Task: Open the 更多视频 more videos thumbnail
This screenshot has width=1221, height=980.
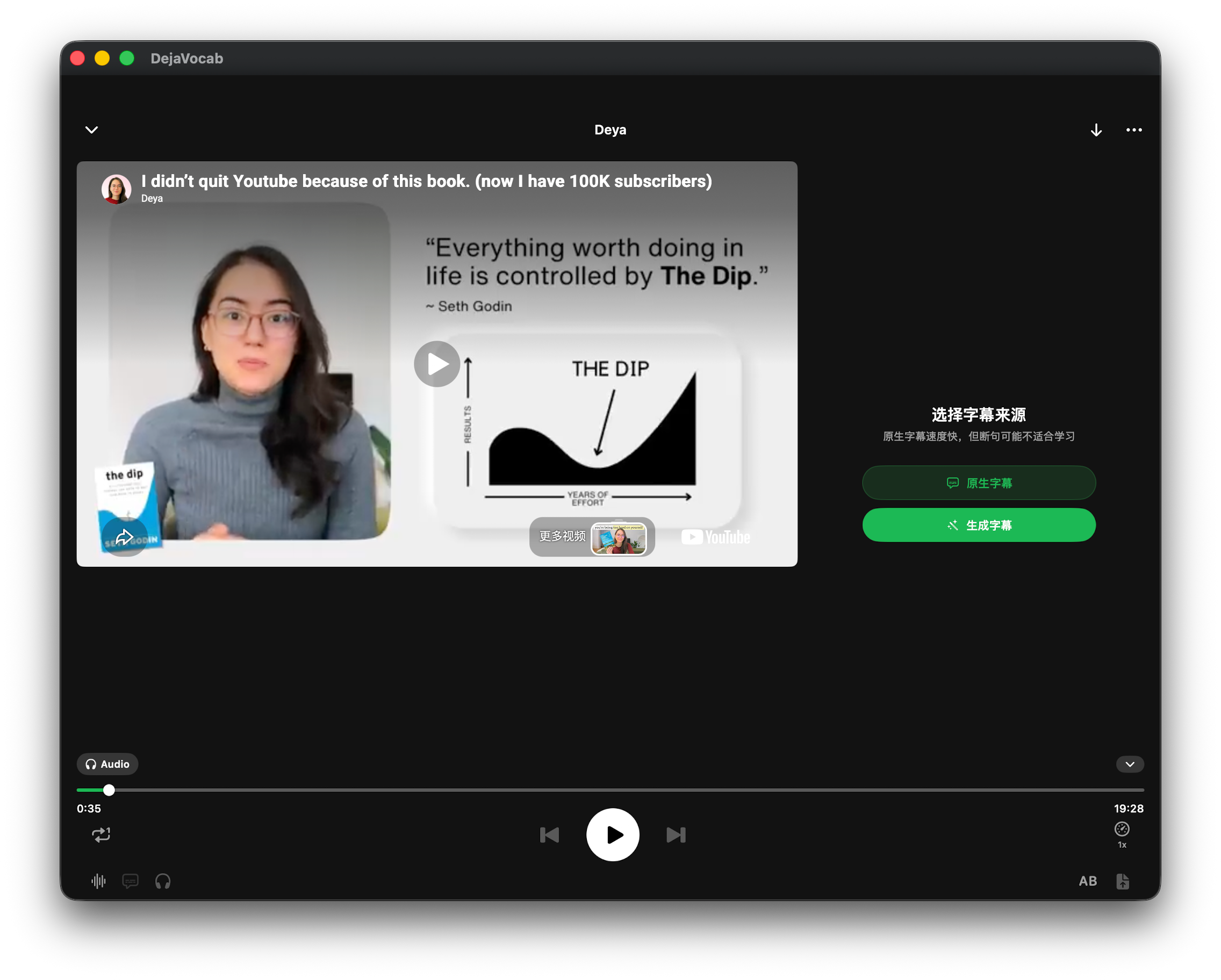Action: pyautogui.click(x=592, y=537)
